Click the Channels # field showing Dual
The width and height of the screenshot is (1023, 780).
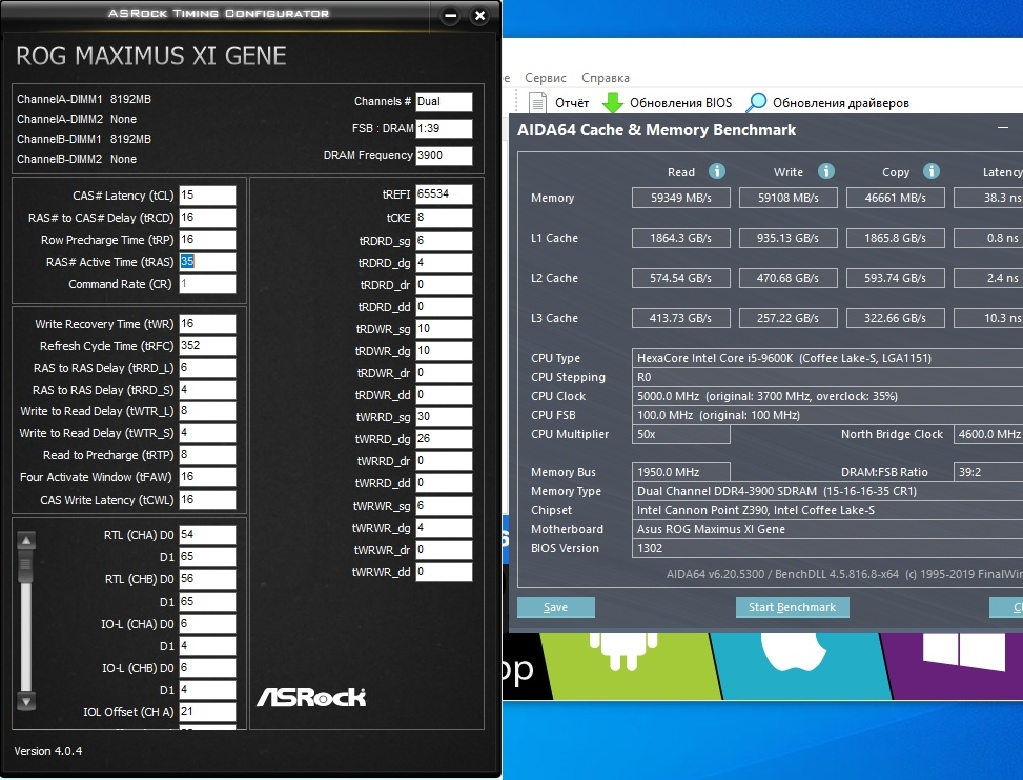444,101
